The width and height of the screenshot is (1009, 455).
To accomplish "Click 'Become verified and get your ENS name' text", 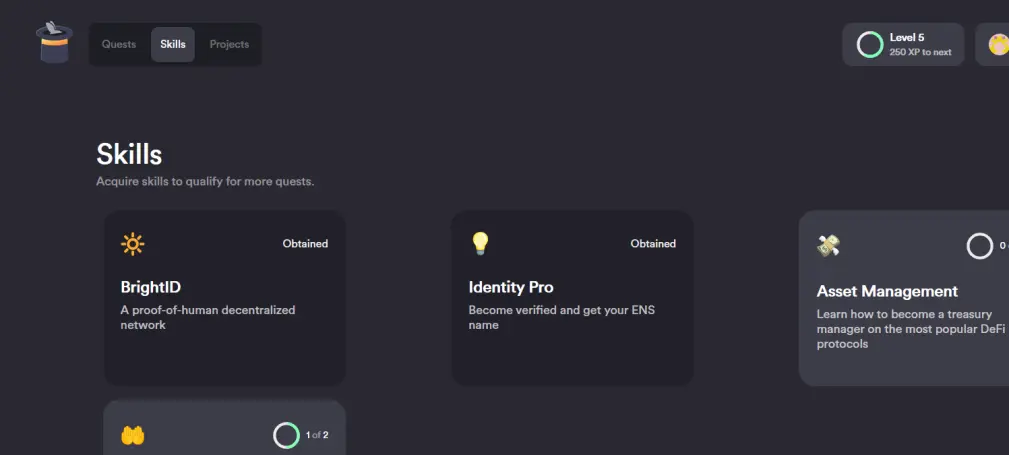I will [x=562, y=317].
